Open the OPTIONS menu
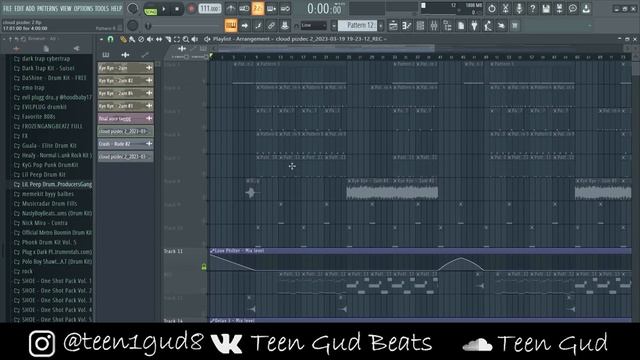 pyautogui.click(x=83, y=8)
